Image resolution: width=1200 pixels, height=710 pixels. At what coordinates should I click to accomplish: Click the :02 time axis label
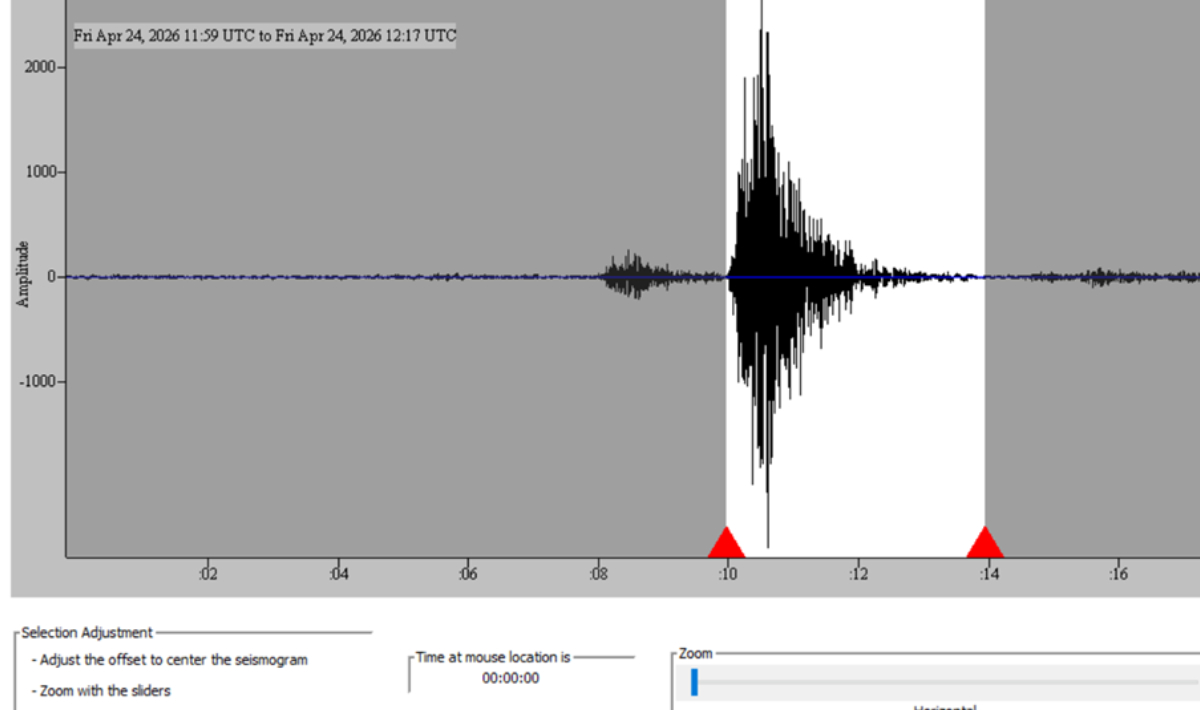coord(207,574)
